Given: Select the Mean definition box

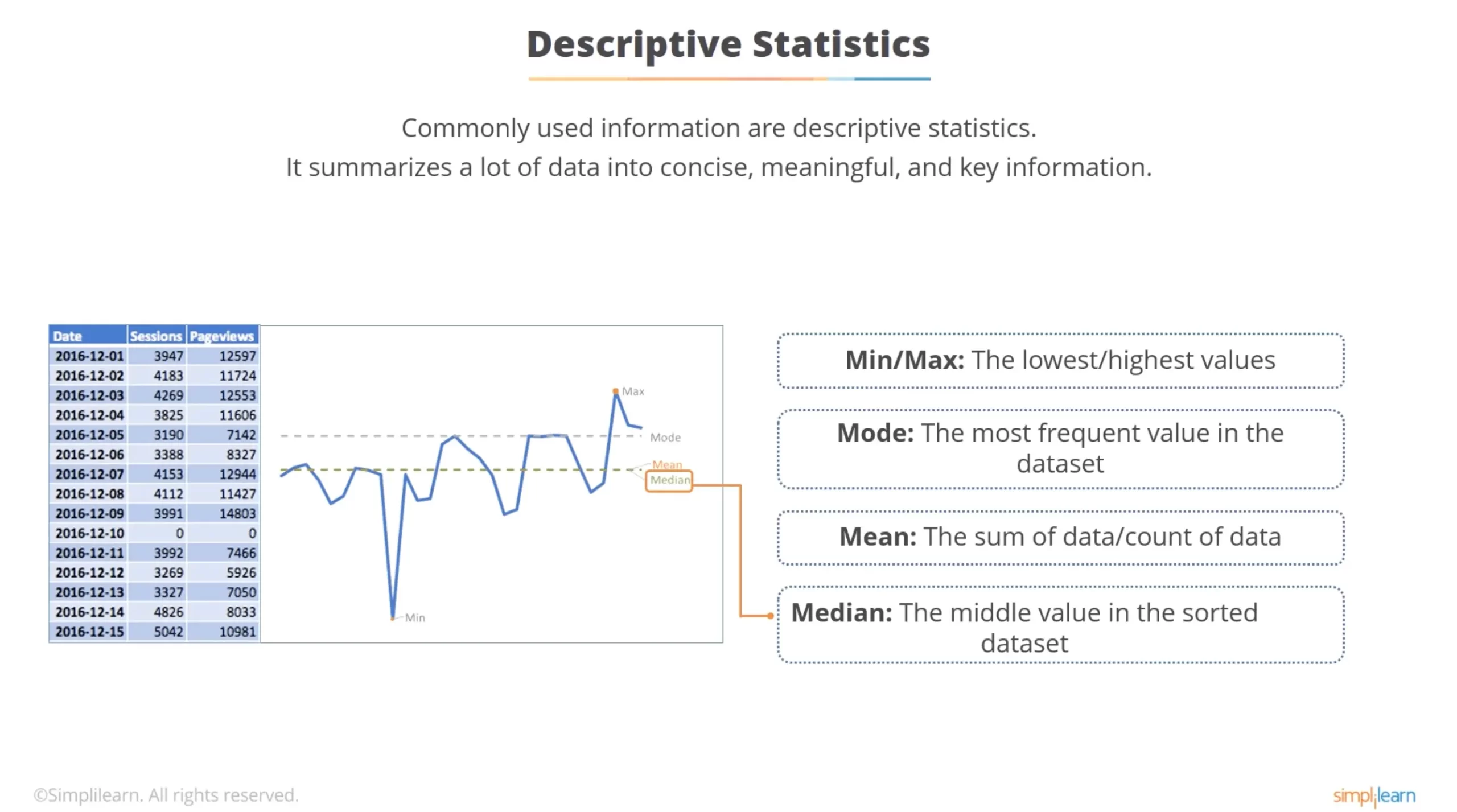Looking at the screenshot, I should (x=1060, y=537).
